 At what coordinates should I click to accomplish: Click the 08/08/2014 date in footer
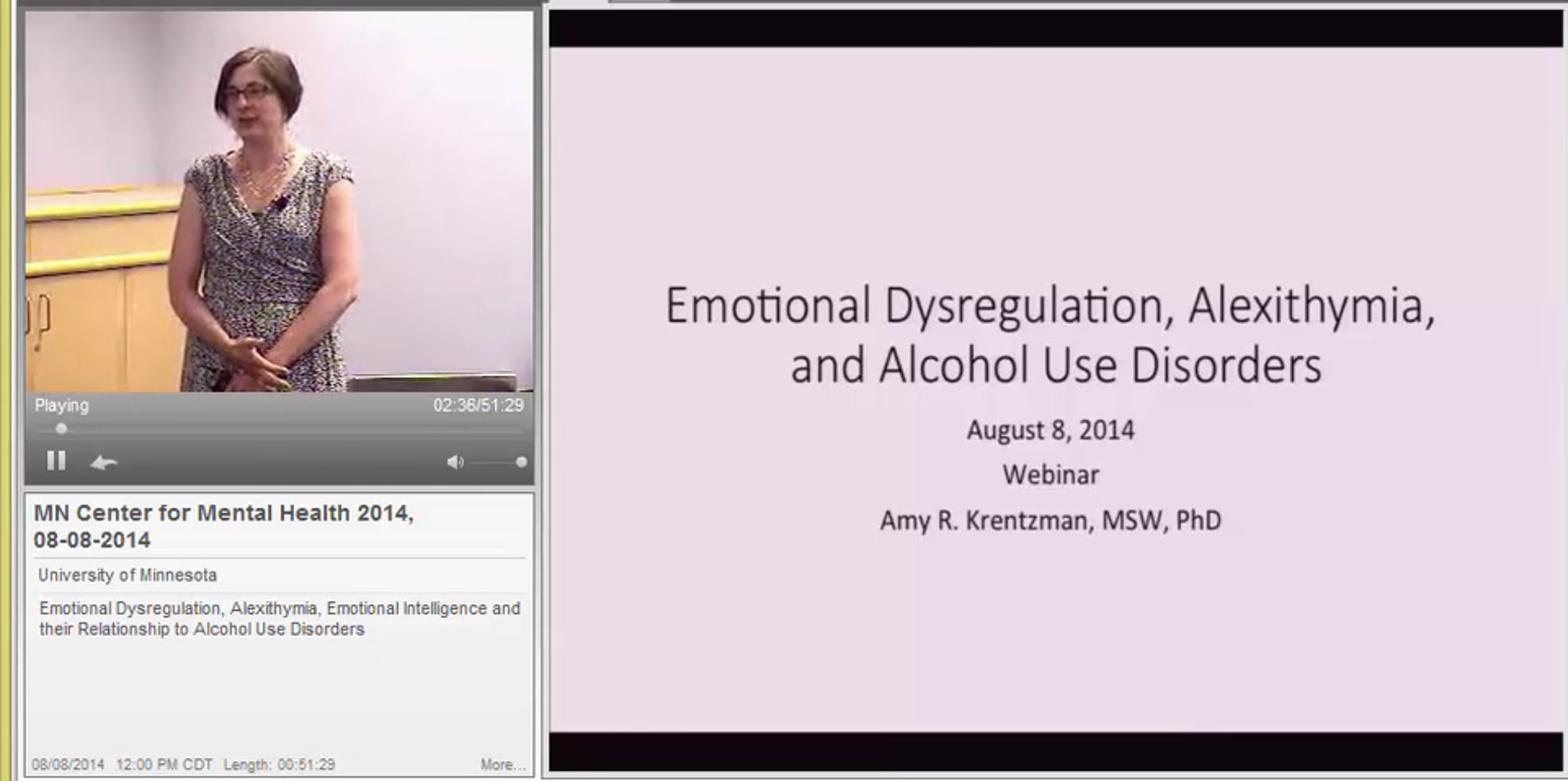click(68, 765)
